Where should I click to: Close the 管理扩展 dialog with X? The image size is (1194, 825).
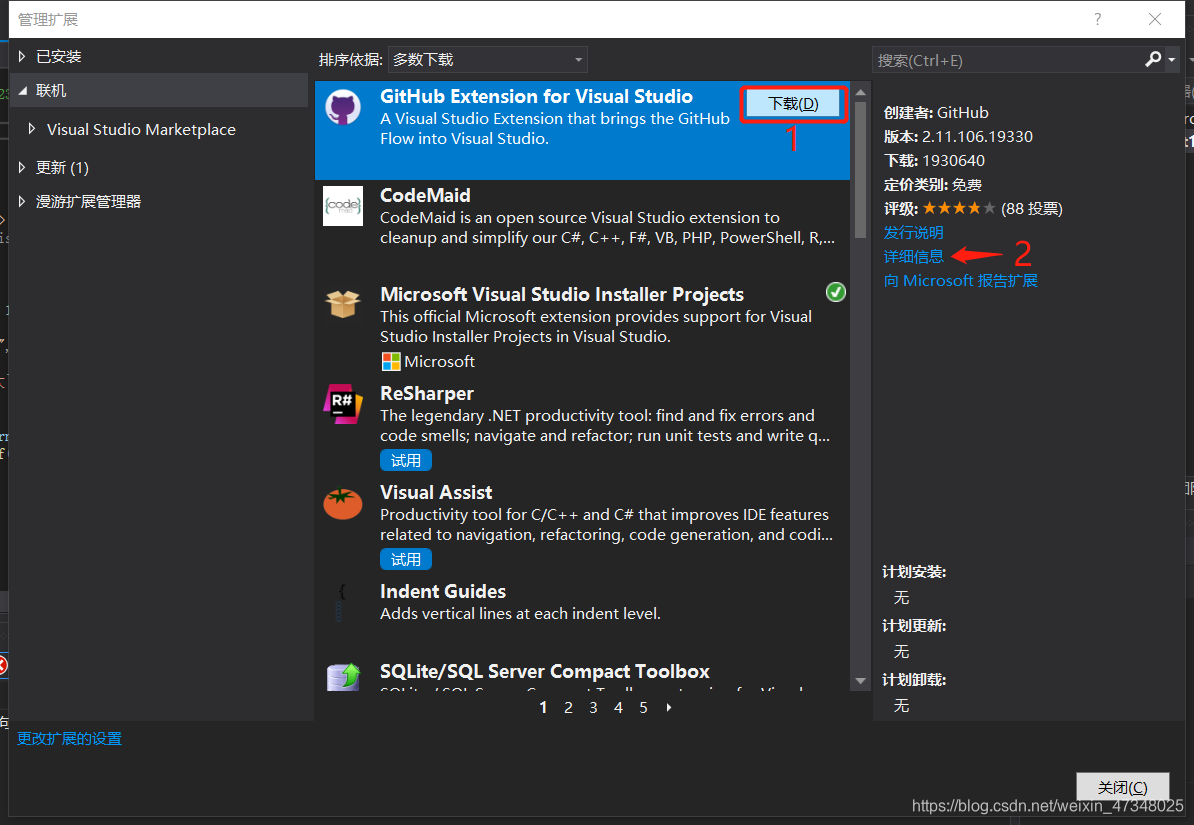[1154, 19]
